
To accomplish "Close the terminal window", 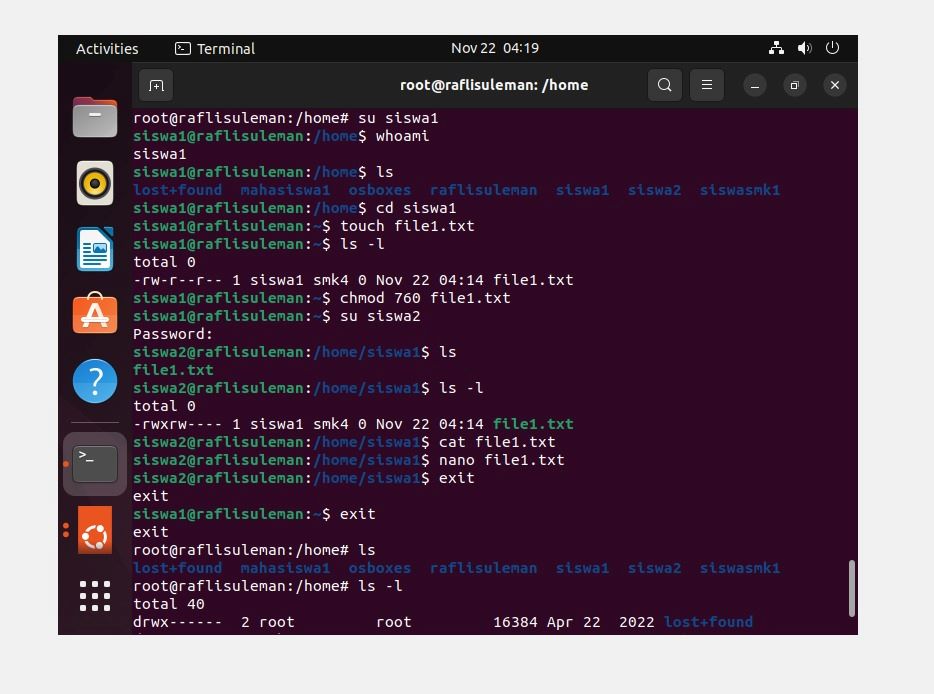I will 835,86.
